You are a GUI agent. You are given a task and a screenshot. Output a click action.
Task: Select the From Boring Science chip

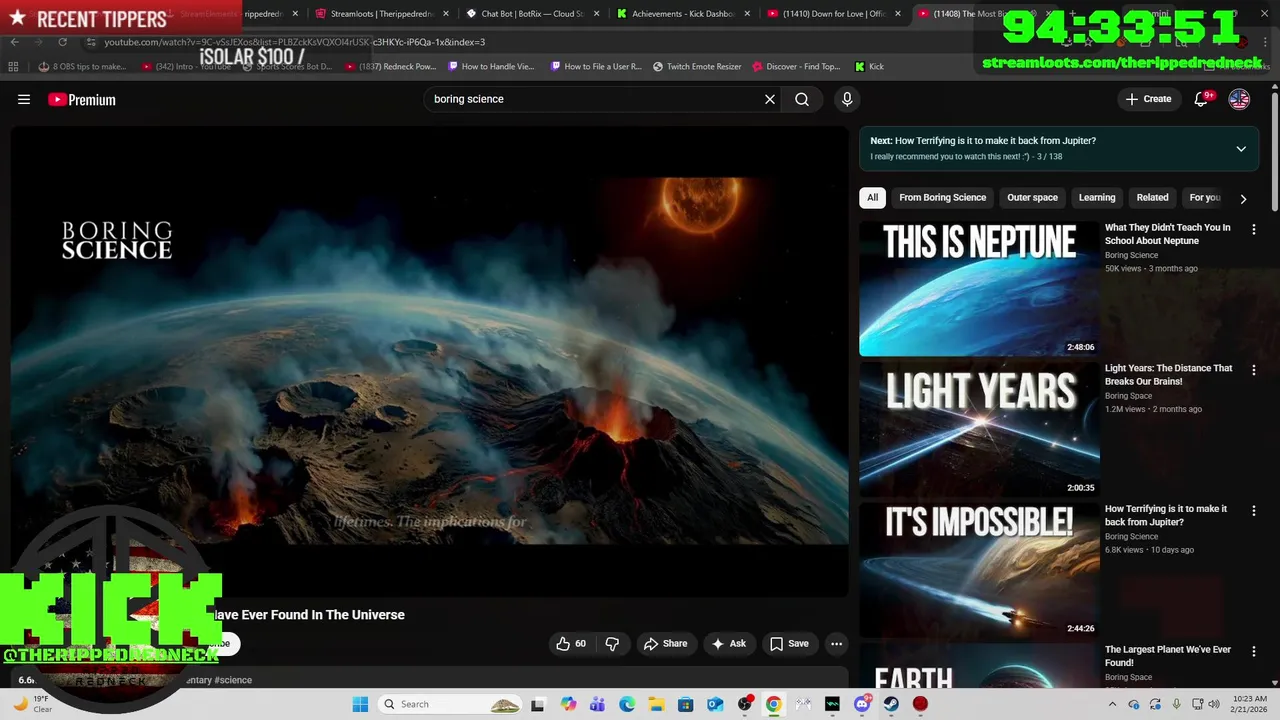coord(942,197)
